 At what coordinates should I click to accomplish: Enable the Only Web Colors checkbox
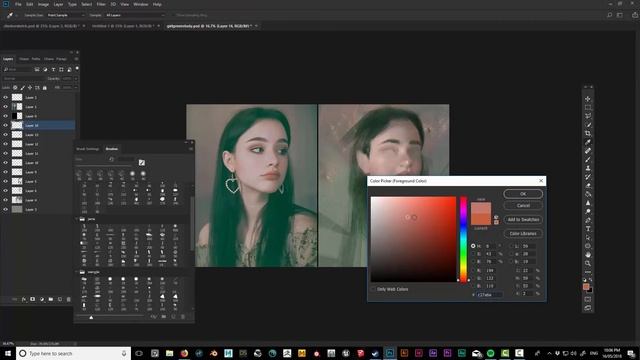(x=373, y=289)
